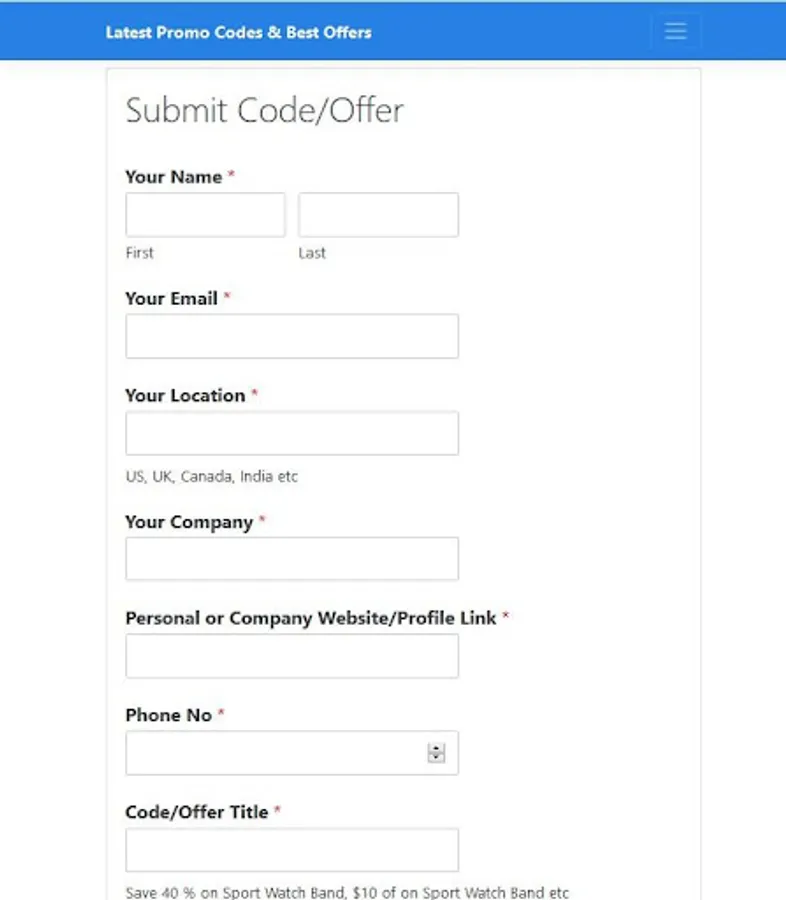
Task: Focus the Website/Profile Link input
Action: [x=292, y=655]
